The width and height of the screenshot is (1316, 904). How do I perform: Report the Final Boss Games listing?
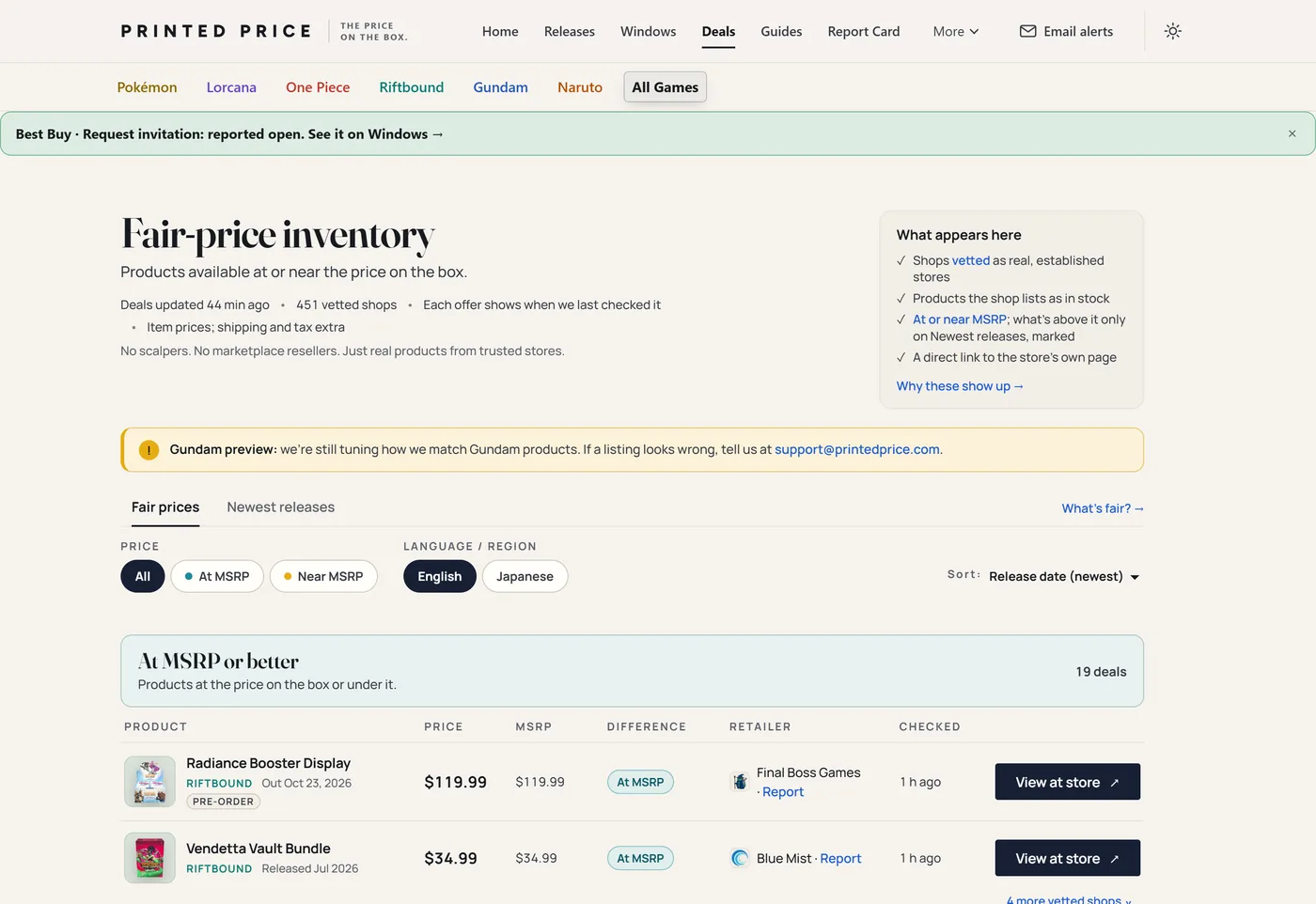click(x=783, y=792)
